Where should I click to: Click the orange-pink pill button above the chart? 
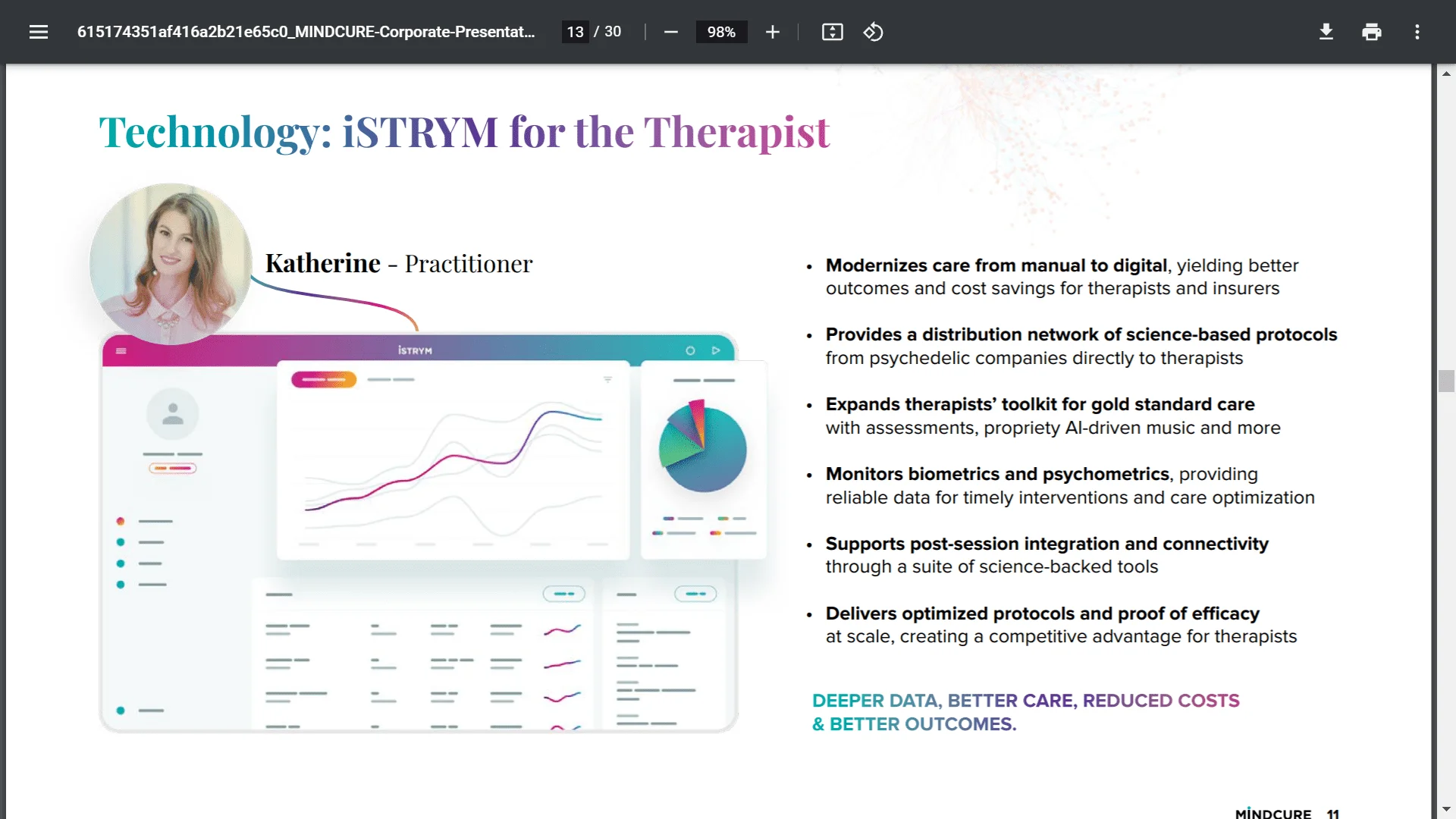[x=324, y=379]
